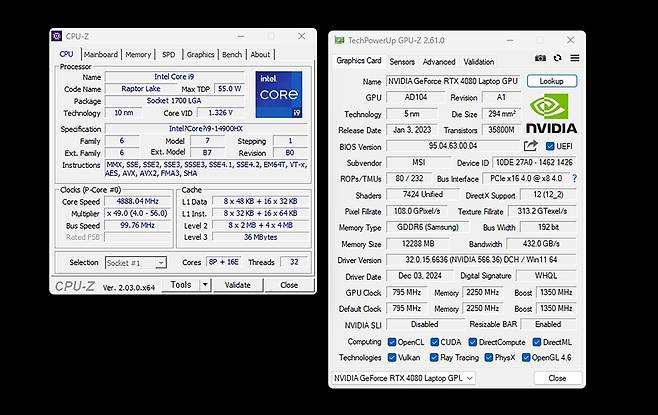Switch to the Mainboard tab
The height and width of the screenshot is (415, 658).
[101, 55]
